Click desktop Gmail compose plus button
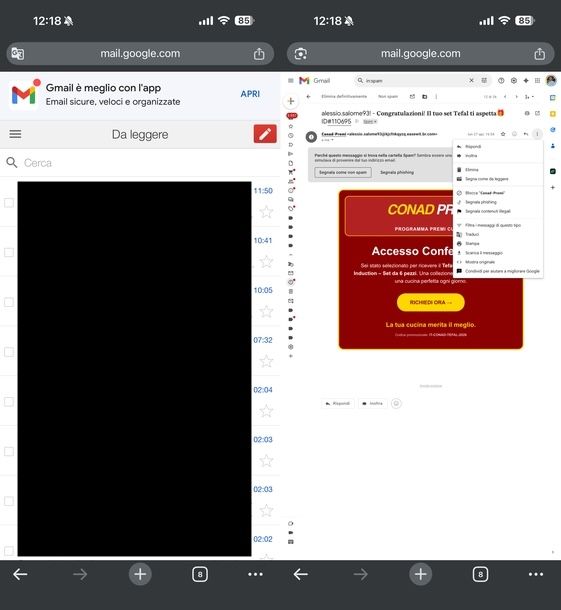 coord(291,101)
